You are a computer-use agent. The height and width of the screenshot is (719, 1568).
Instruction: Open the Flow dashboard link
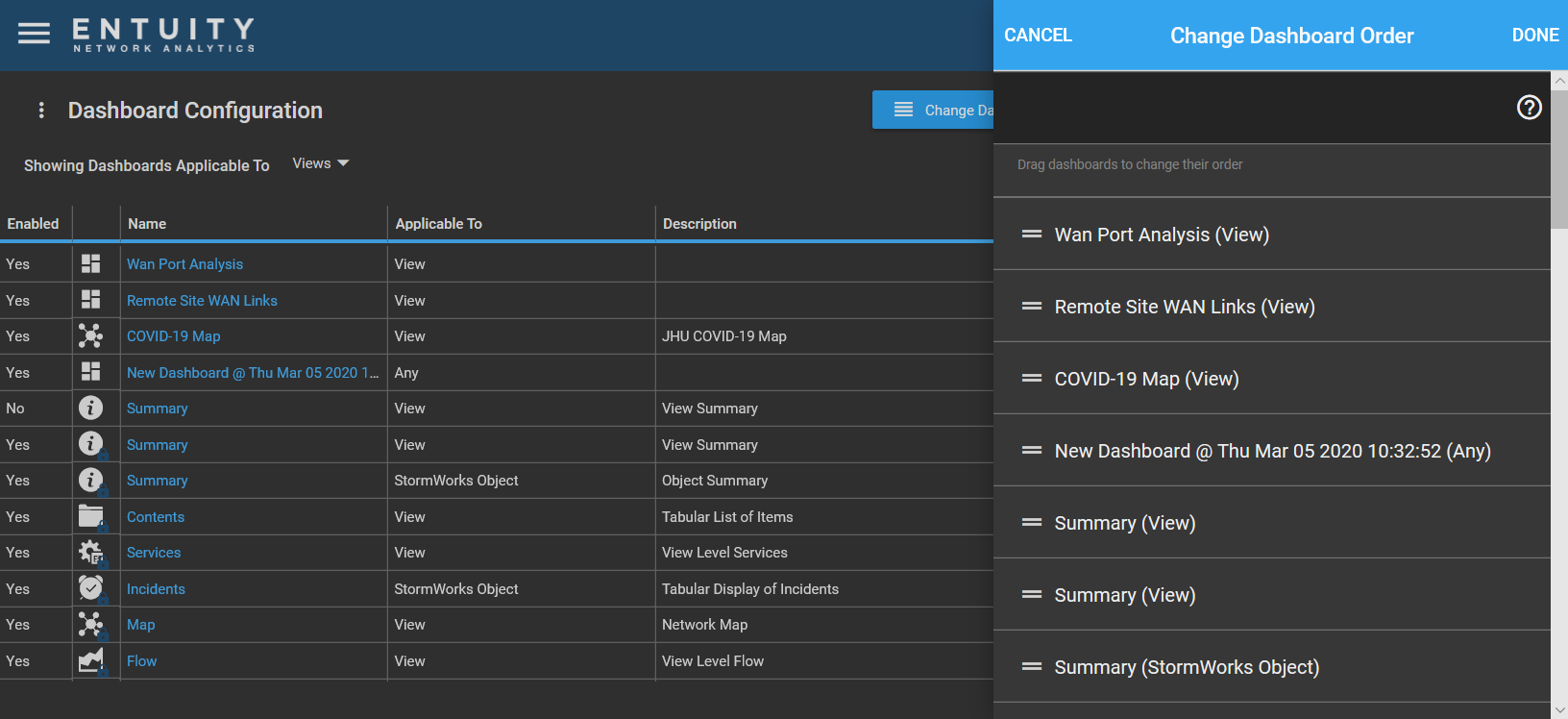[x=141, y=660]
